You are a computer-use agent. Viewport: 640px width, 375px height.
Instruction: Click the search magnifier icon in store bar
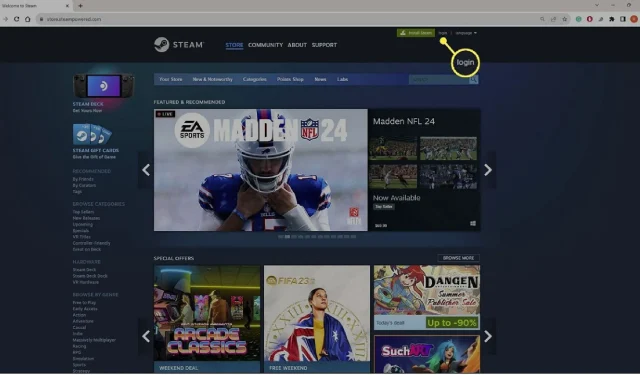point(473,80)
